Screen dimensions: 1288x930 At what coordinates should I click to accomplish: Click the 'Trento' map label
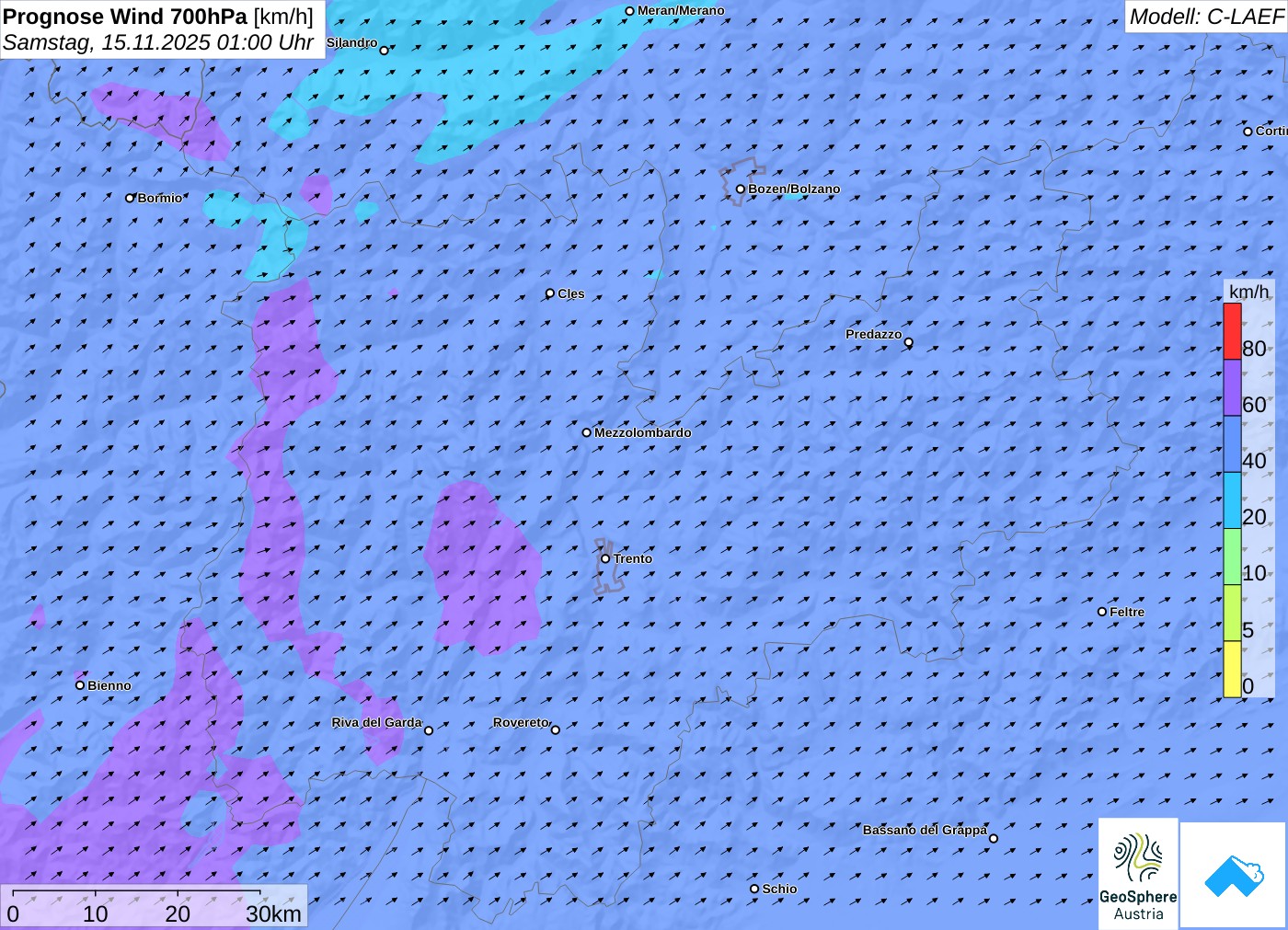(633, 558)
